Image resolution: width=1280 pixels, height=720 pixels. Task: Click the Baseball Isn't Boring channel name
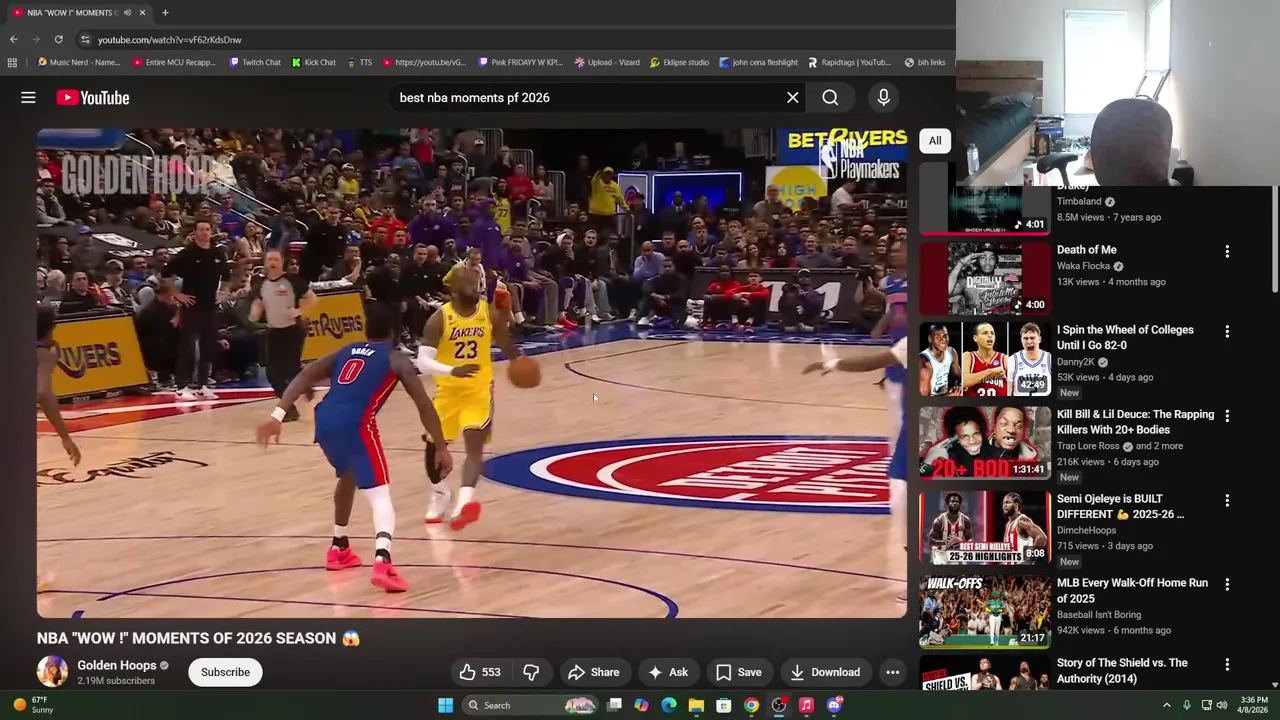tap(1099, 614)
